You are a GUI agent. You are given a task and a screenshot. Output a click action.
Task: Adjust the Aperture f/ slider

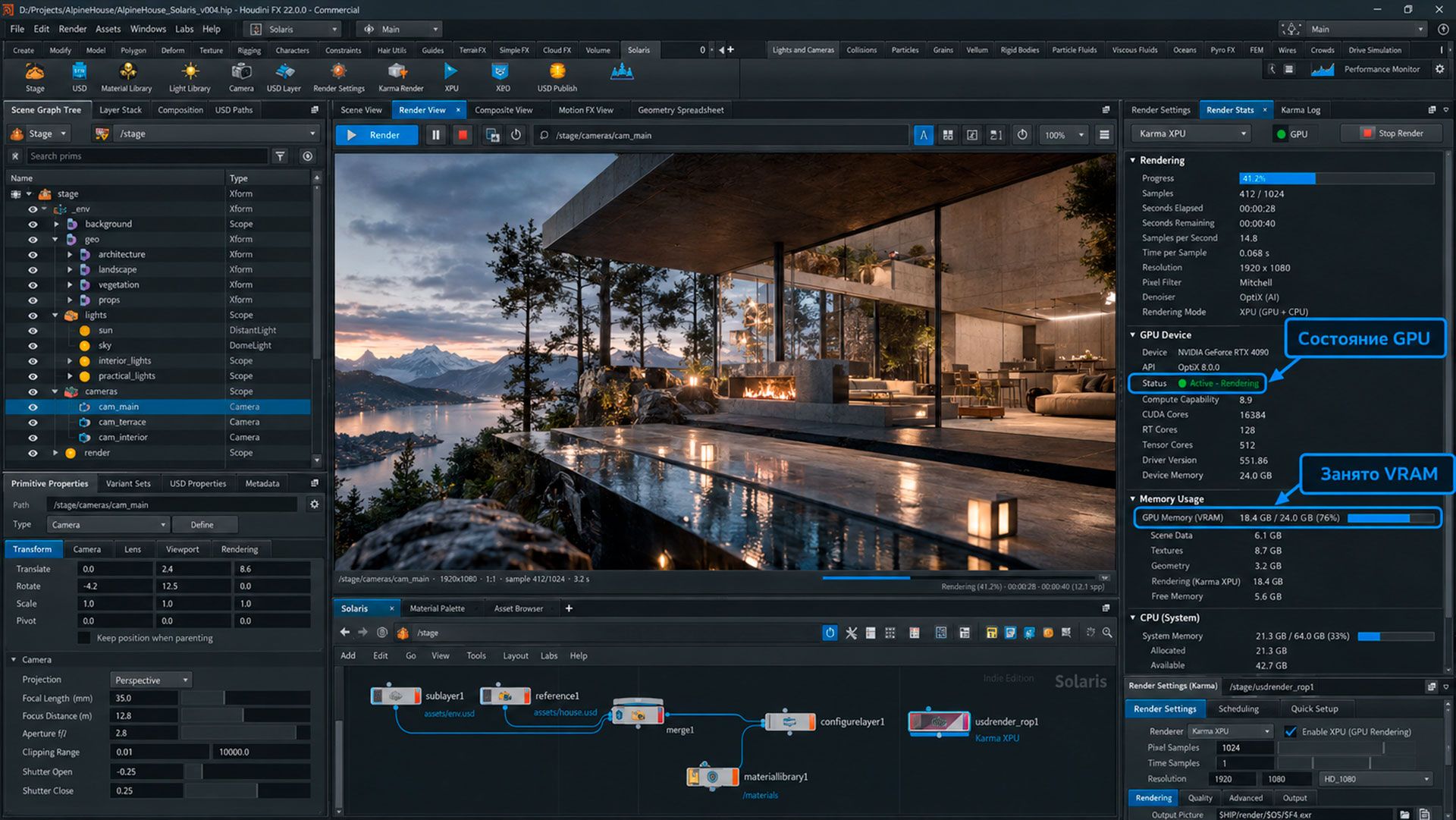pos(245,734)
